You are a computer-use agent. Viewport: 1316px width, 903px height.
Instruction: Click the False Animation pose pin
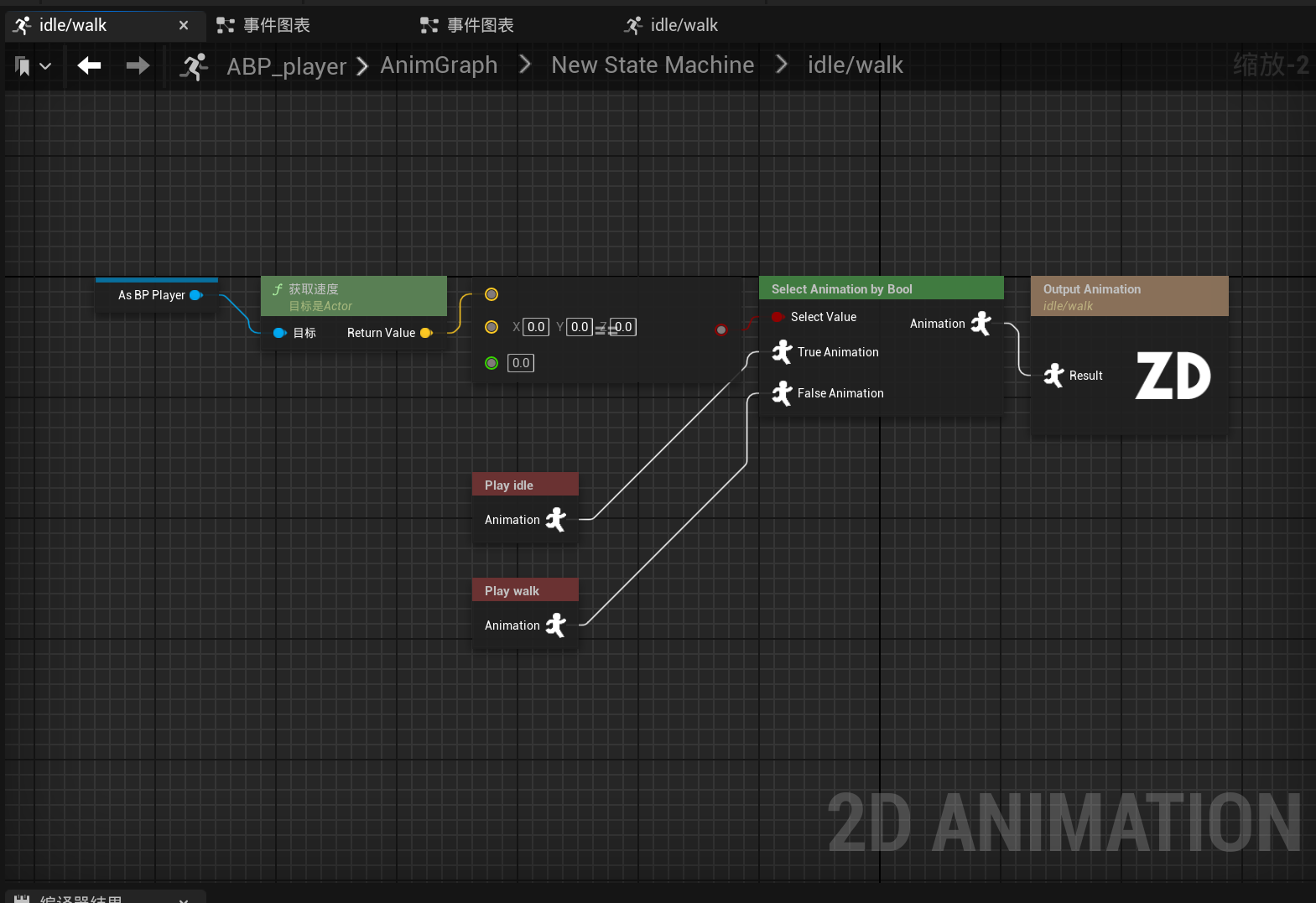tap(782, 393)
